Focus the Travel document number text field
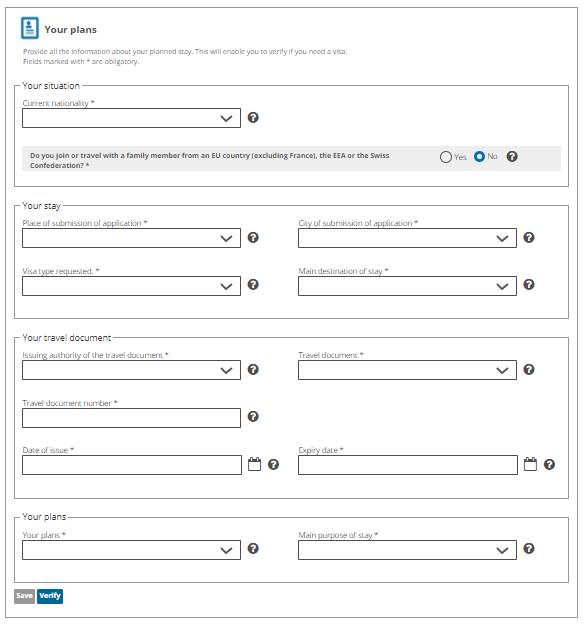 coord(131,418)
